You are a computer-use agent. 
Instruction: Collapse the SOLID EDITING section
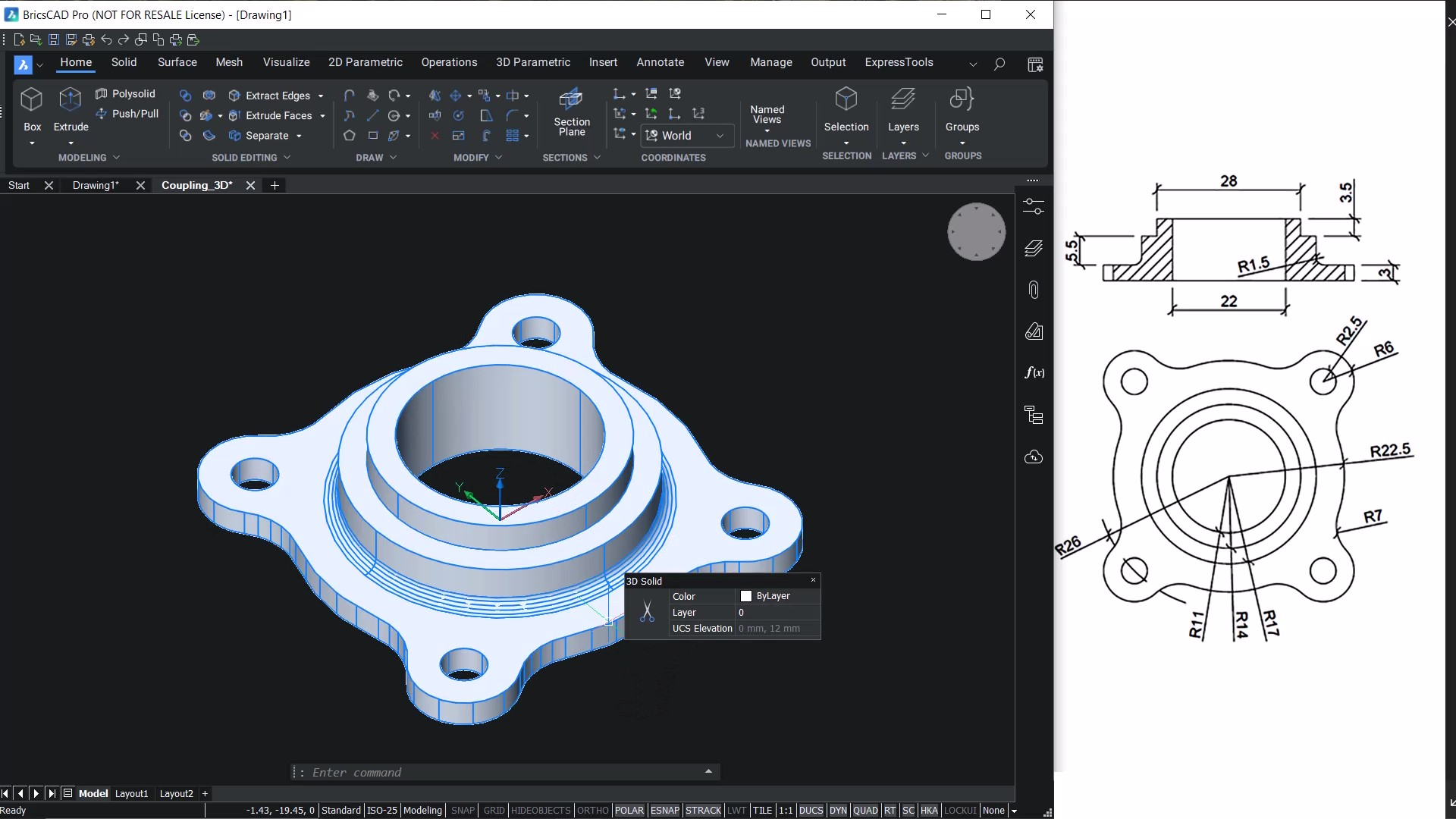tap(287, 157)
